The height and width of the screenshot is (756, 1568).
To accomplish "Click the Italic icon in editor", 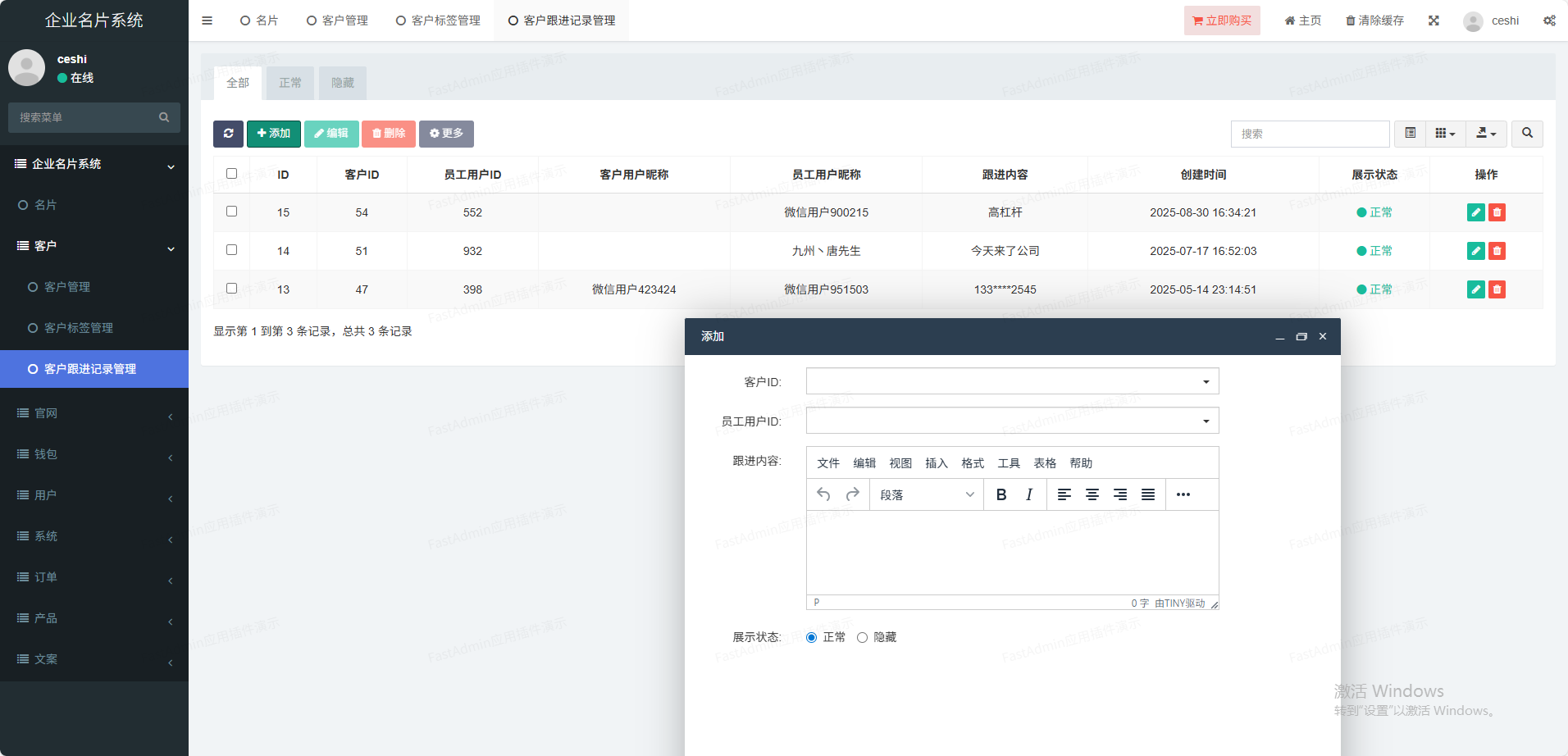I will coord(1029,494).
